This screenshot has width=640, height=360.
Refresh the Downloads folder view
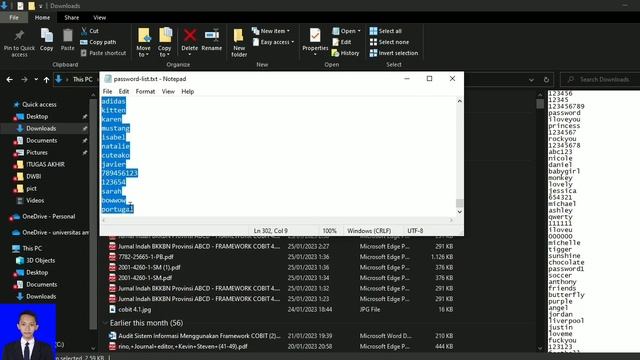(546, 80)
